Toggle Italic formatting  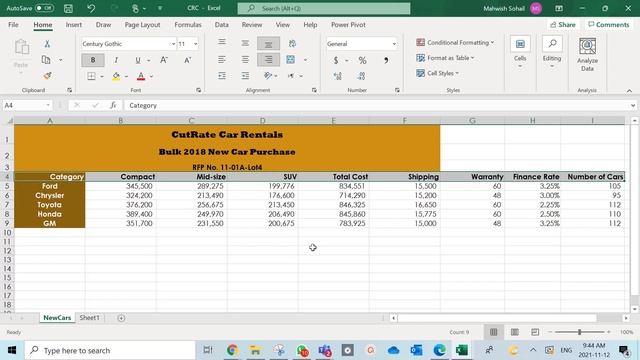tap(116, 60)
